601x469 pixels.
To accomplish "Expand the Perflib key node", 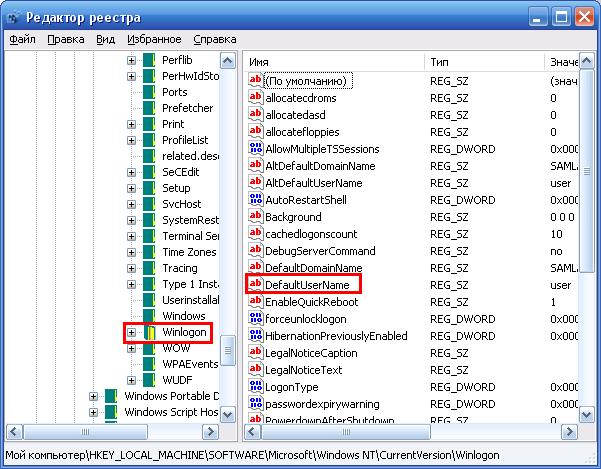I will click(131, 60).
